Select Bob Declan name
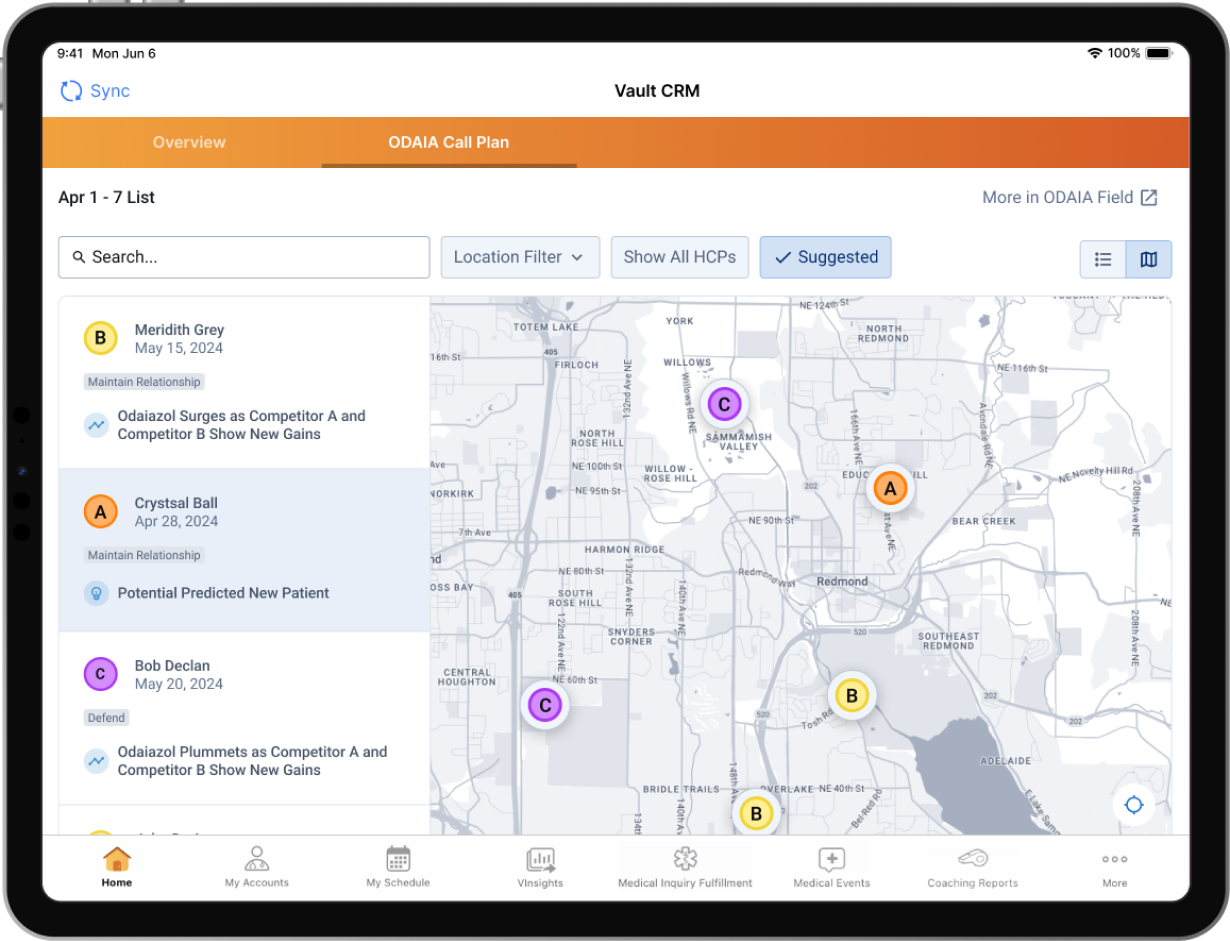Screen dimensions: 1230x941 coord(172,666)
